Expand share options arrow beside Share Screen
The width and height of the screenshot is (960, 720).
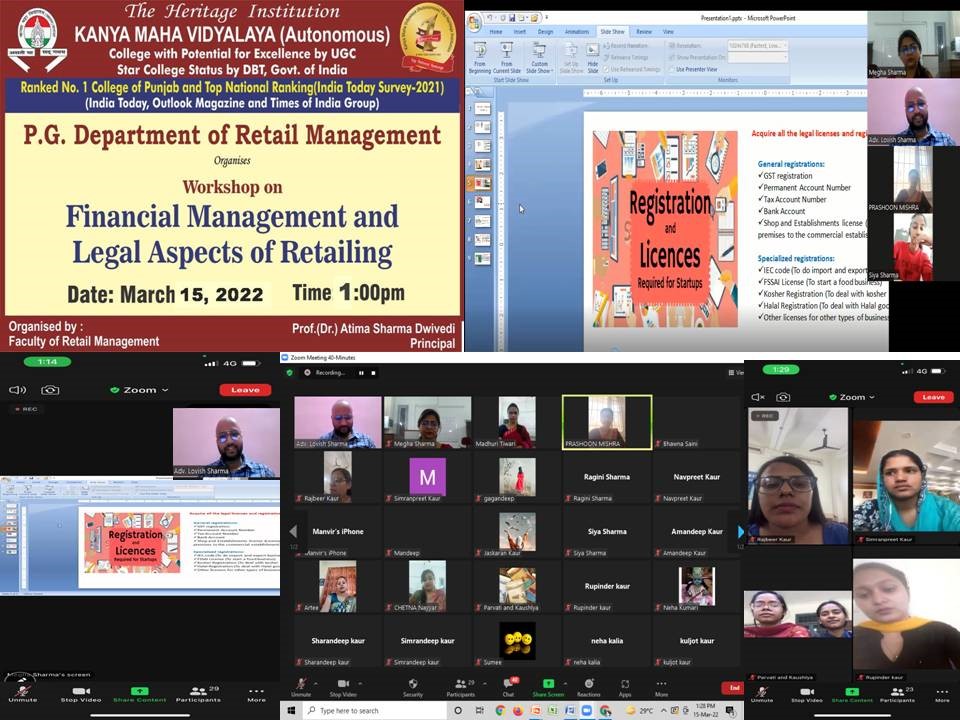click(564, 683)
